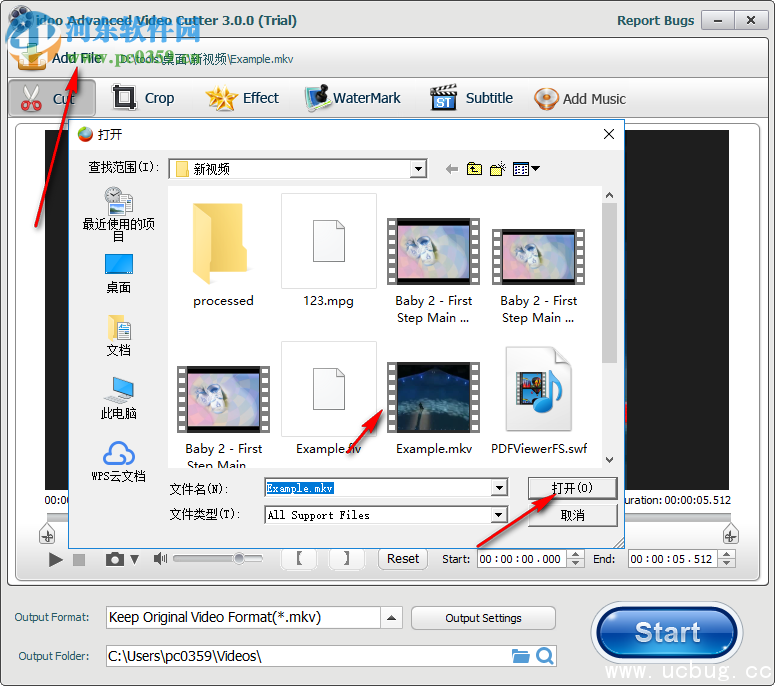Play the video preview

(55, 559)
